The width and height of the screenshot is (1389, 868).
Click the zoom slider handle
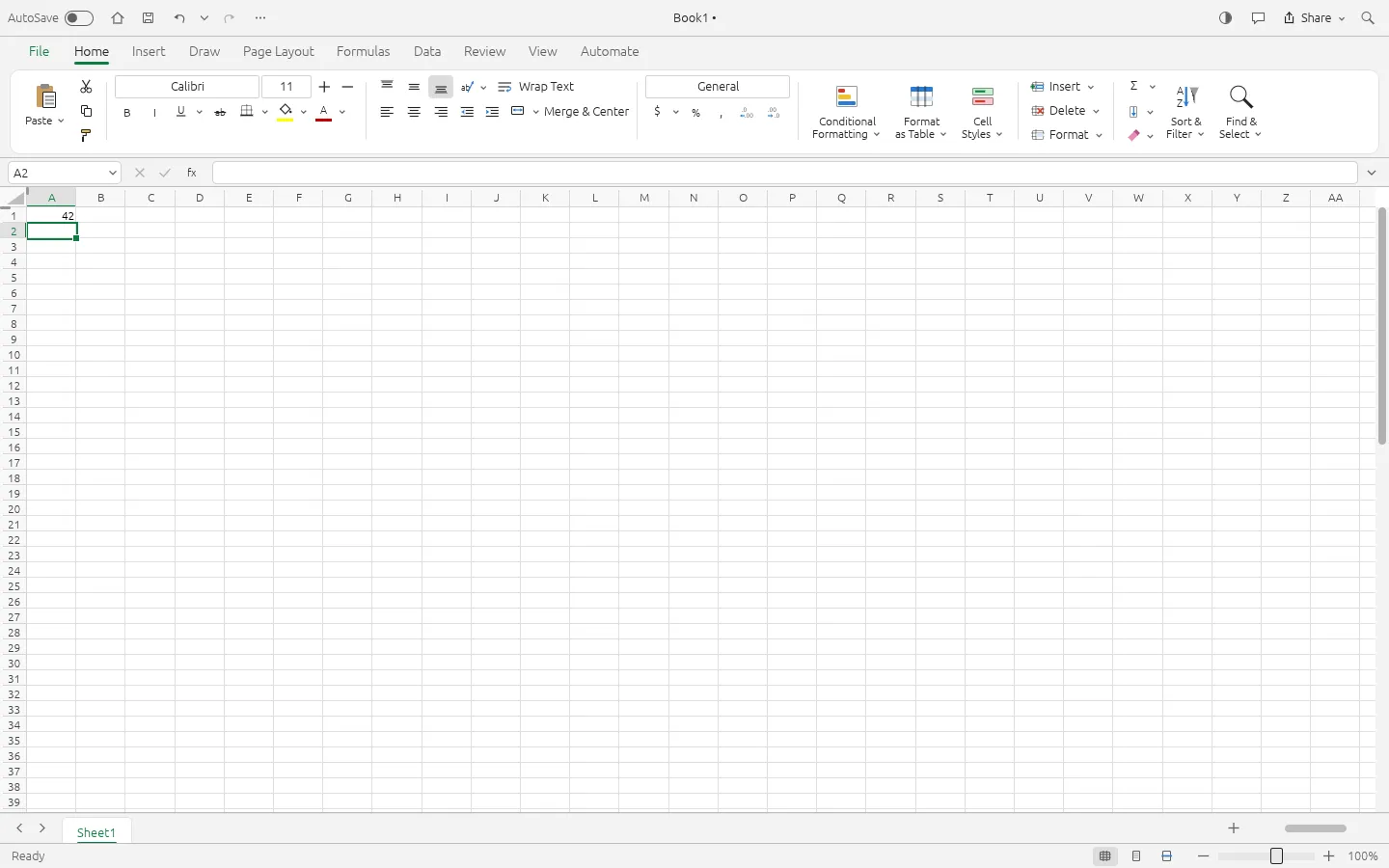(x=1276, y=856)
